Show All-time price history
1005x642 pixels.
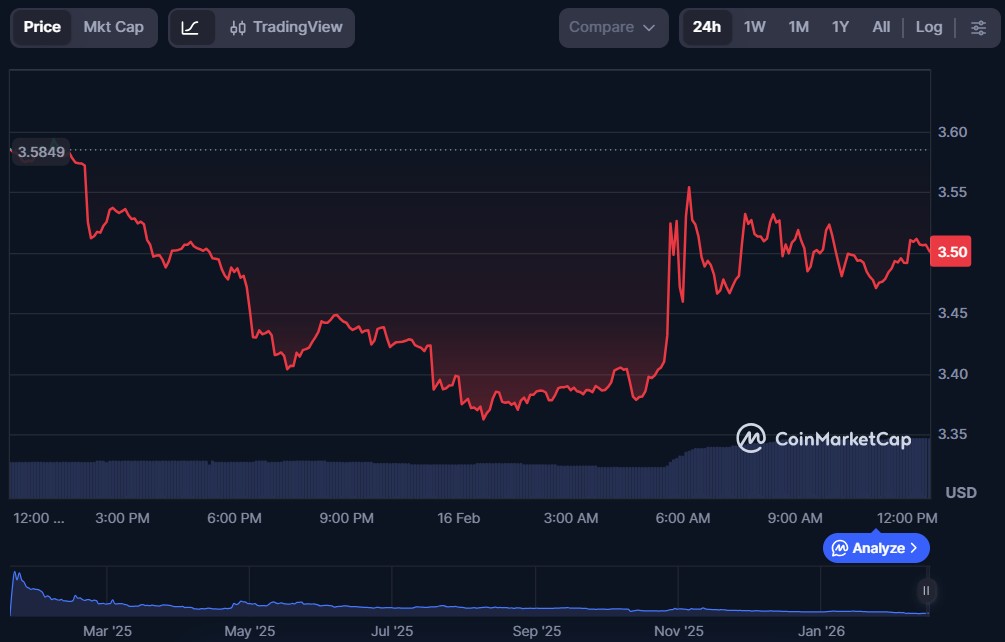click(x=880, y=28)
